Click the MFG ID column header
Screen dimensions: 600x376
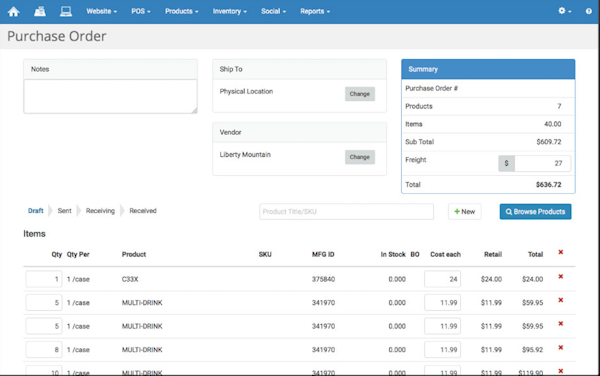pos(323,254)
